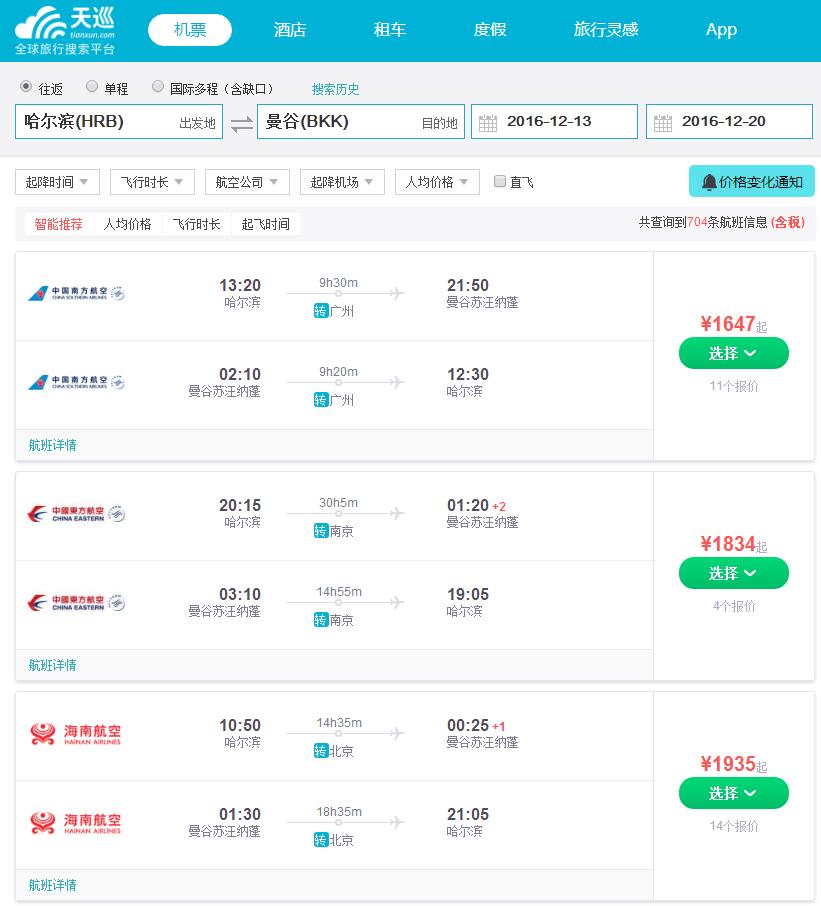This screenshot has width=821, height=906.
Task: Swap origin and destination arrows icon
Action: [x=242, y=124]
